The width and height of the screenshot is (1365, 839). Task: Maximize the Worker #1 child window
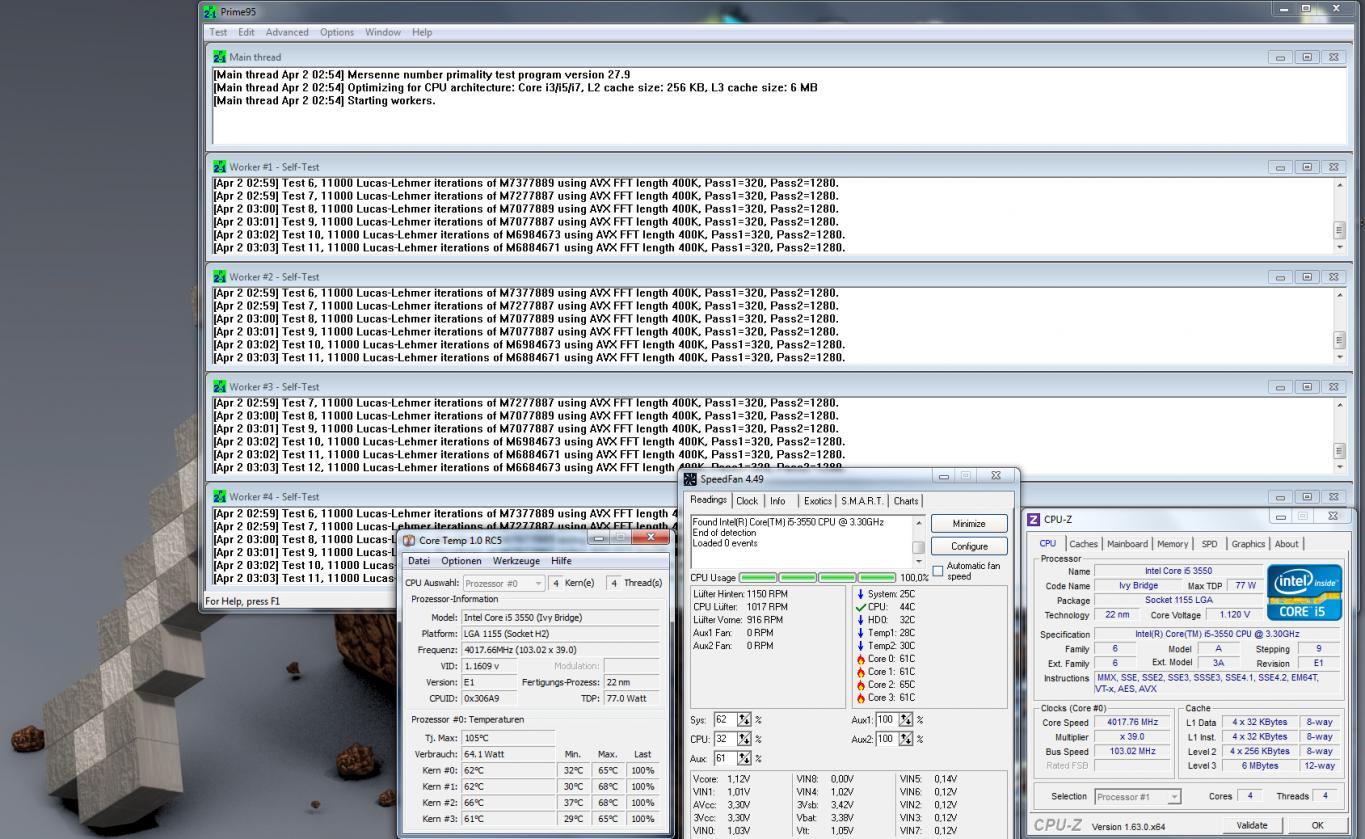[x=1307, y=167]
